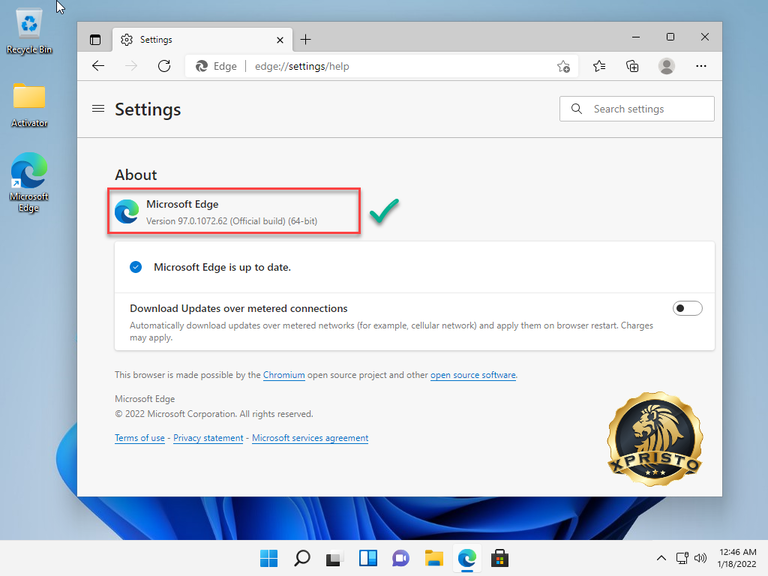
Task: Click the 2022 Microsoft Corporation copyright text
Action: tap(214, 414)
